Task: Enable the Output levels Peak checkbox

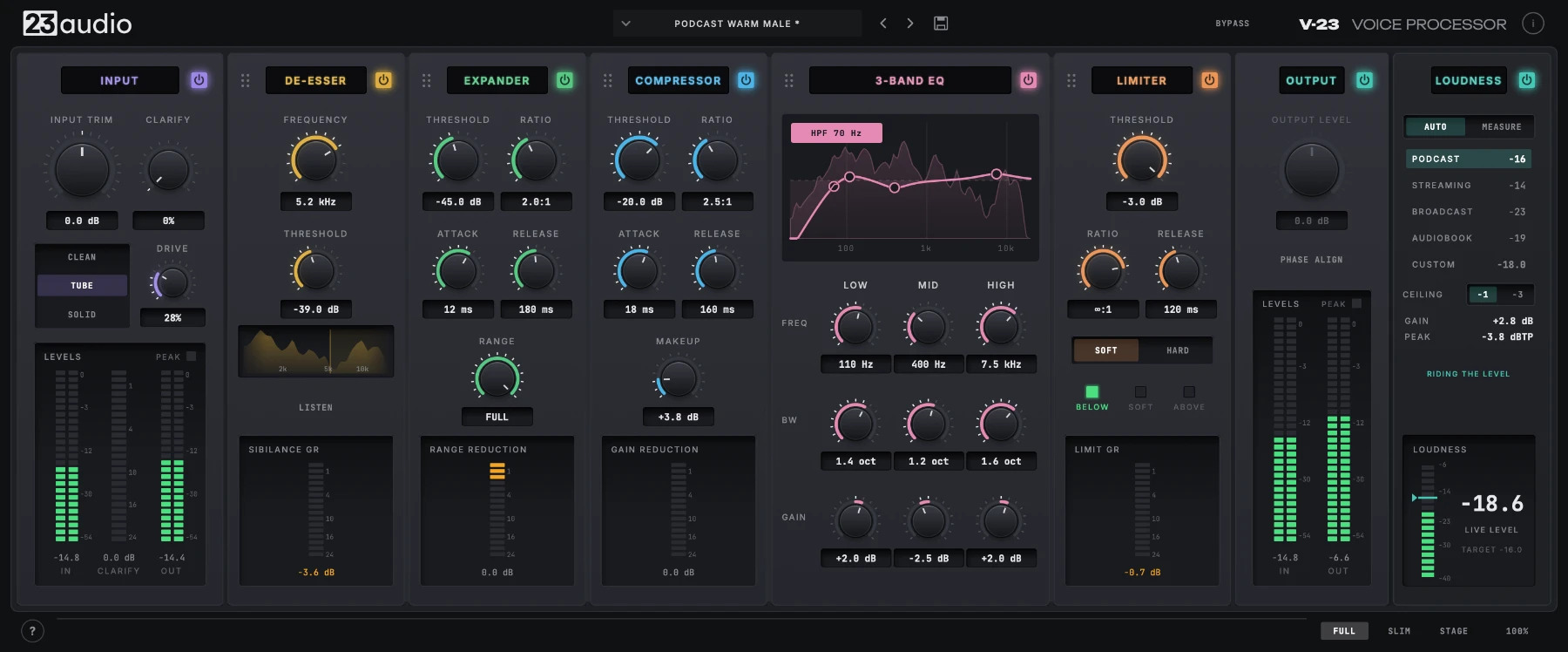Action: [x=1356, y=303]
